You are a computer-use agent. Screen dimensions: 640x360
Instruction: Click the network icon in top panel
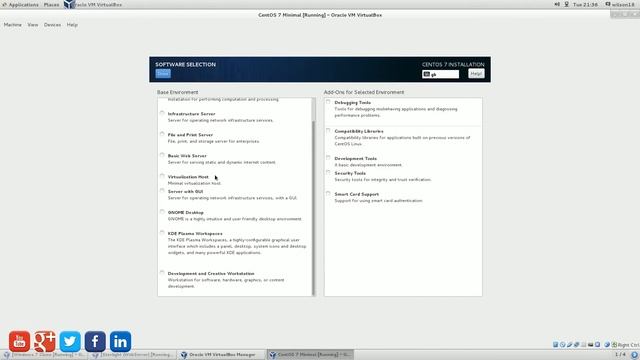coord(567,4)
